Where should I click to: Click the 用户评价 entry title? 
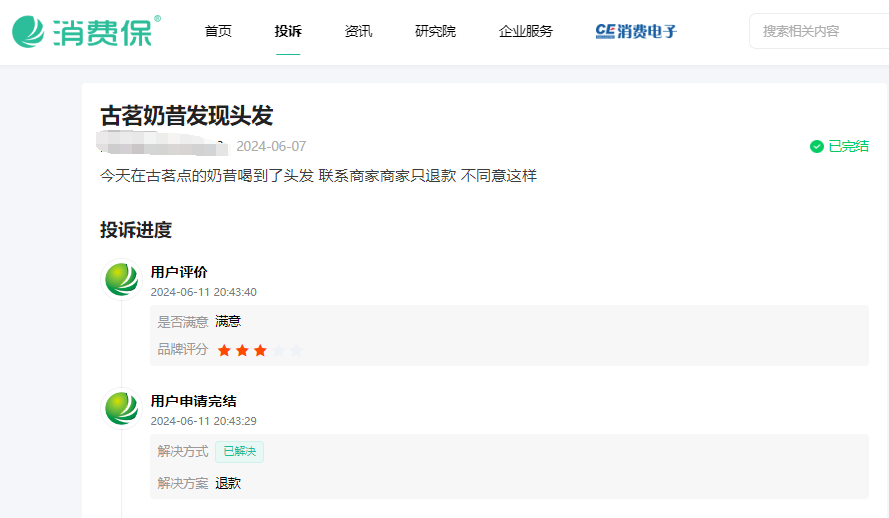pyautogui.click(x=179, y=272)
